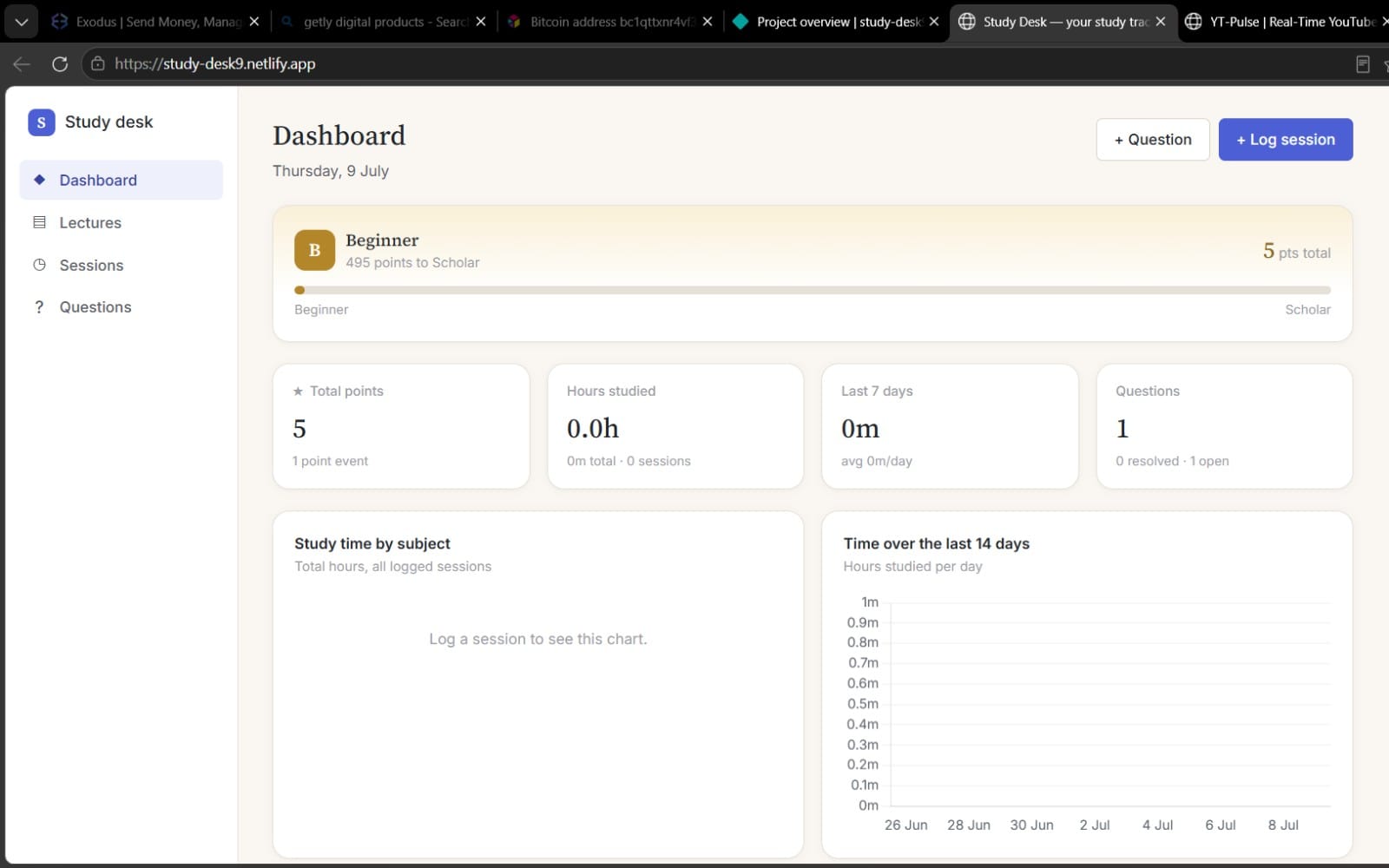1389x868 pixels.
Task: Reload the page with the refresh icon
Action: (59, 63)
